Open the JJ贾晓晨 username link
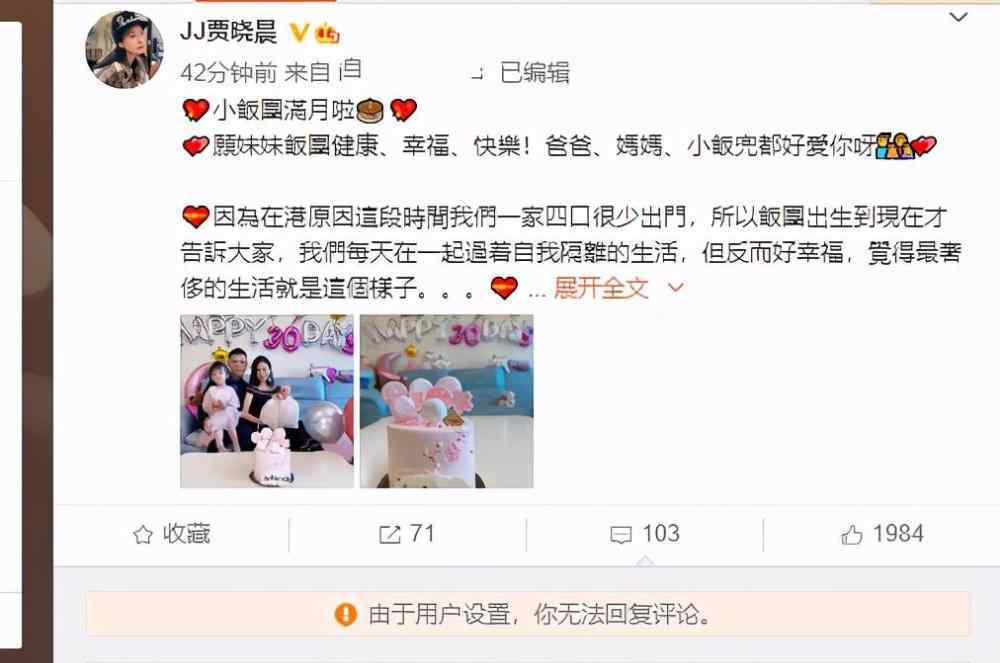Screen dimensions: 1000x663 229,31
